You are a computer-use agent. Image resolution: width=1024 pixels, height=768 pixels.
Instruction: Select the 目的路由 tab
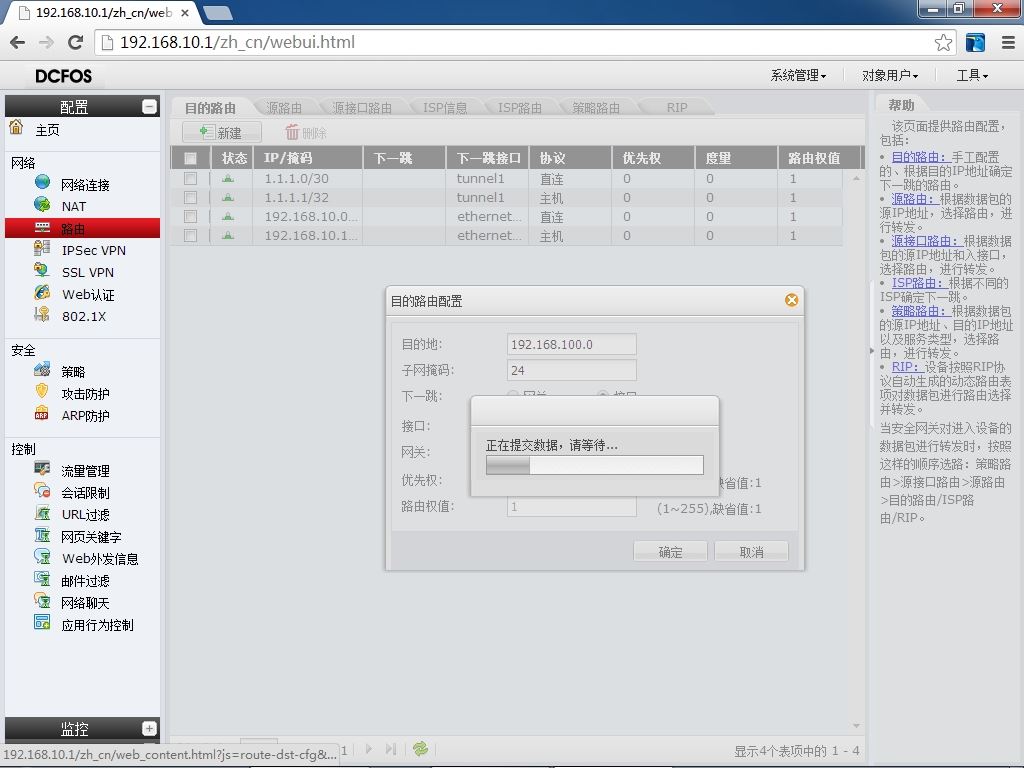click(210, 108)
